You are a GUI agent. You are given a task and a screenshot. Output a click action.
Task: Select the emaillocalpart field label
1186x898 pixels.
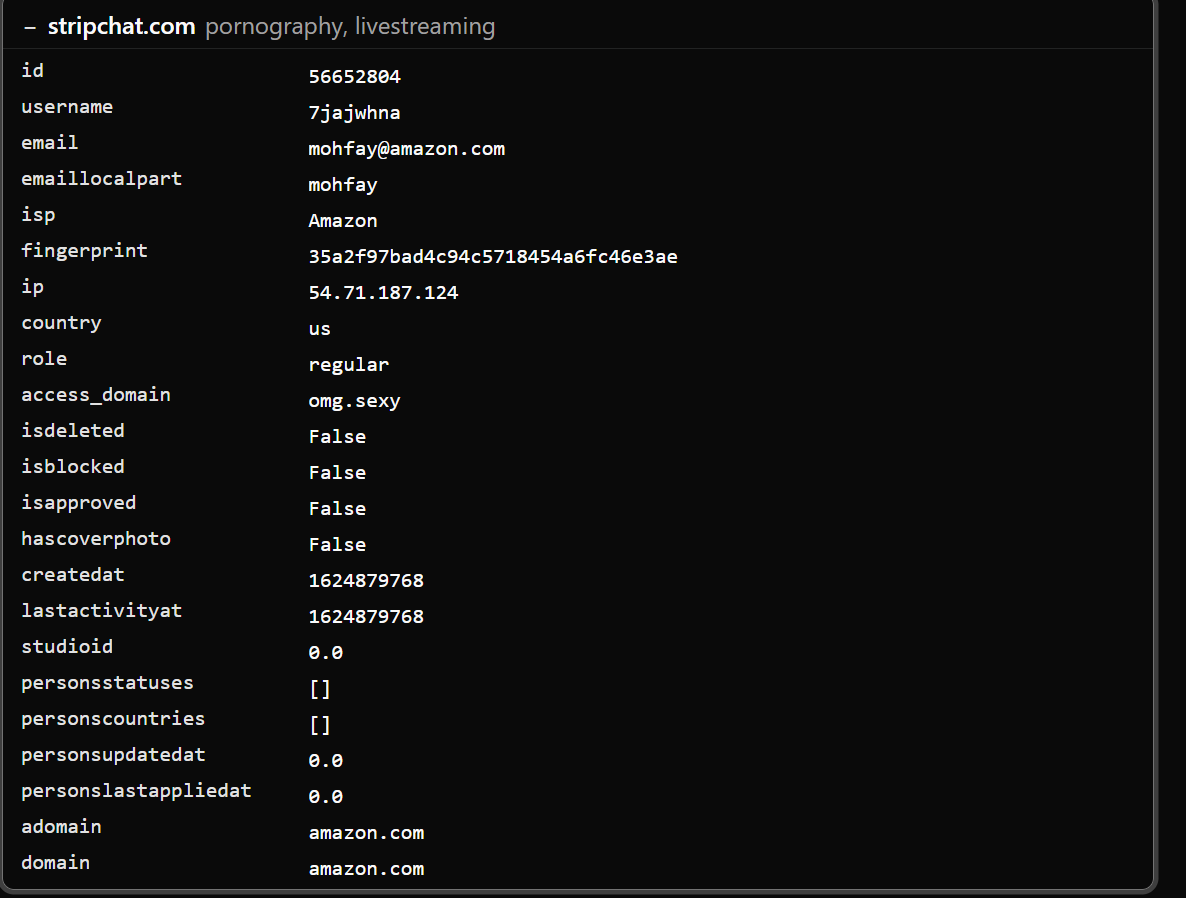click(x=101, y=179)
